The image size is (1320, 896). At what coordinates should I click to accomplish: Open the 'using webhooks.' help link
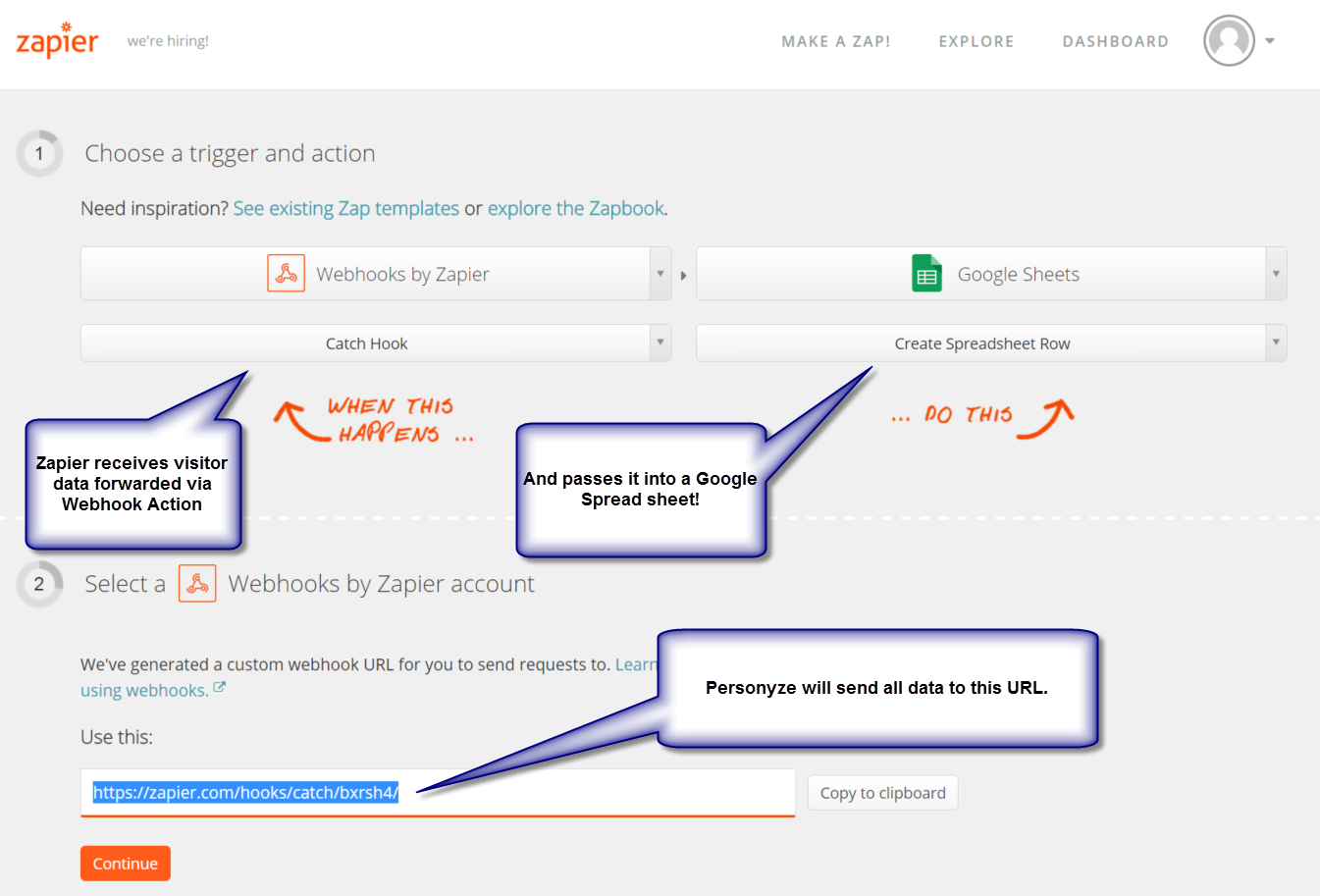coord(144,690)
